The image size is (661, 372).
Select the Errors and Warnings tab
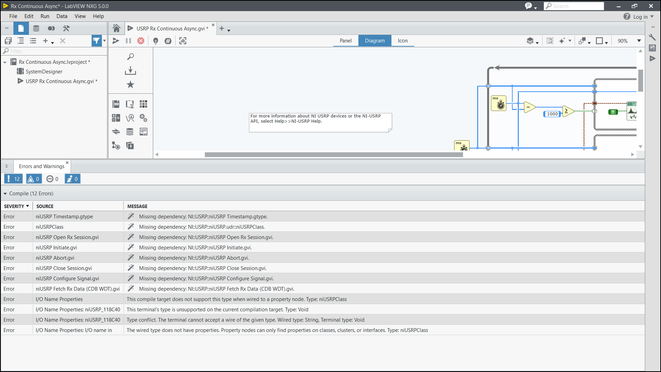41,166
